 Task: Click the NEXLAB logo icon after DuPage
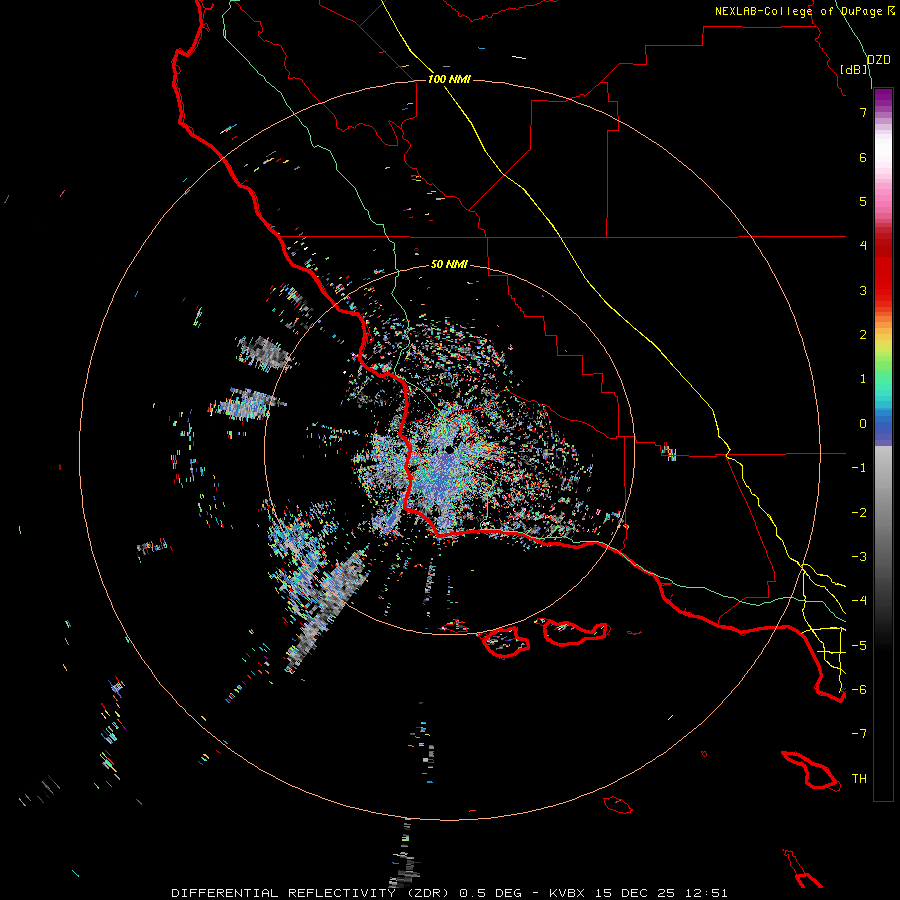pyautogui.click(x=891, y=10)
